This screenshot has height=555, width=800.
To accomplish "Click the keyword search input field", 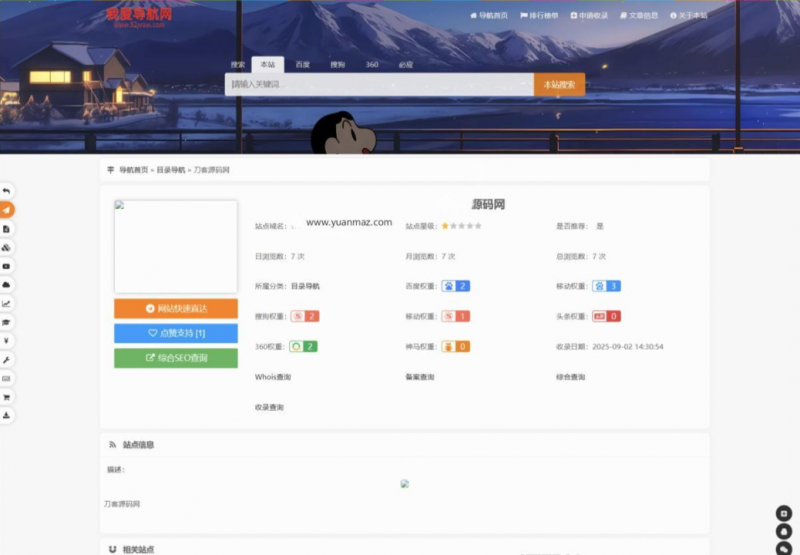I will coord(379,85).
